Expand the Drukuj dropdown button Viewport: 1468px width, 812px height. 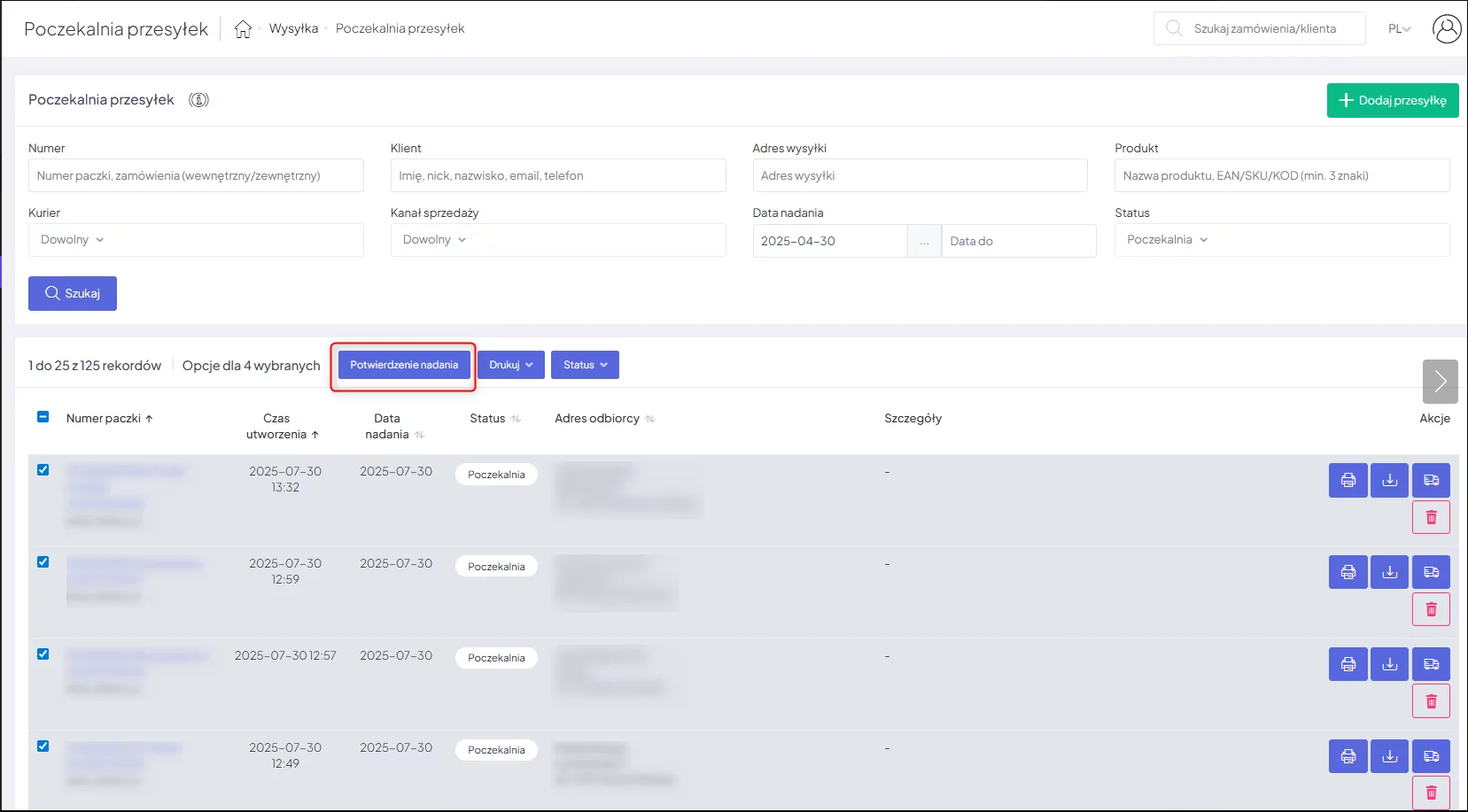511,365
